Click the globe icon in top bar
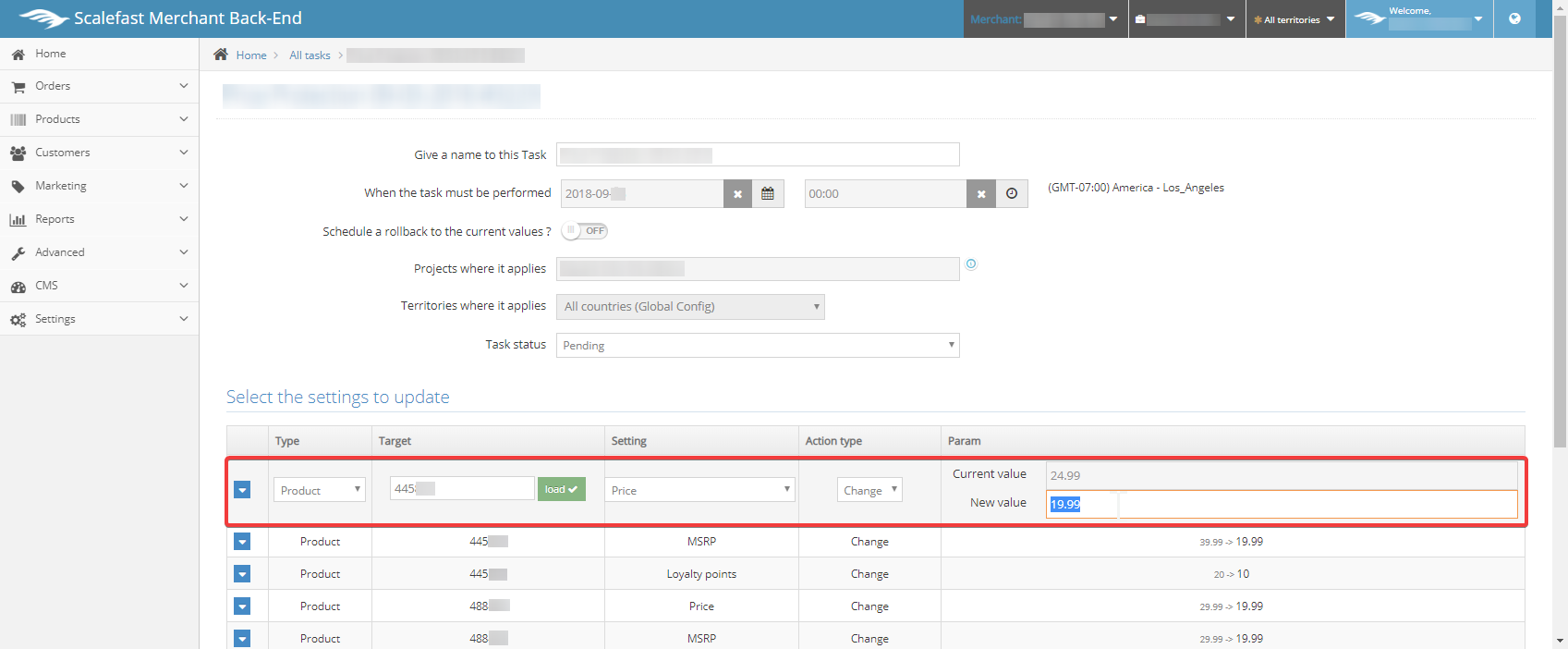Viewport: 1568px width, 649px height. click(1514, 18)
